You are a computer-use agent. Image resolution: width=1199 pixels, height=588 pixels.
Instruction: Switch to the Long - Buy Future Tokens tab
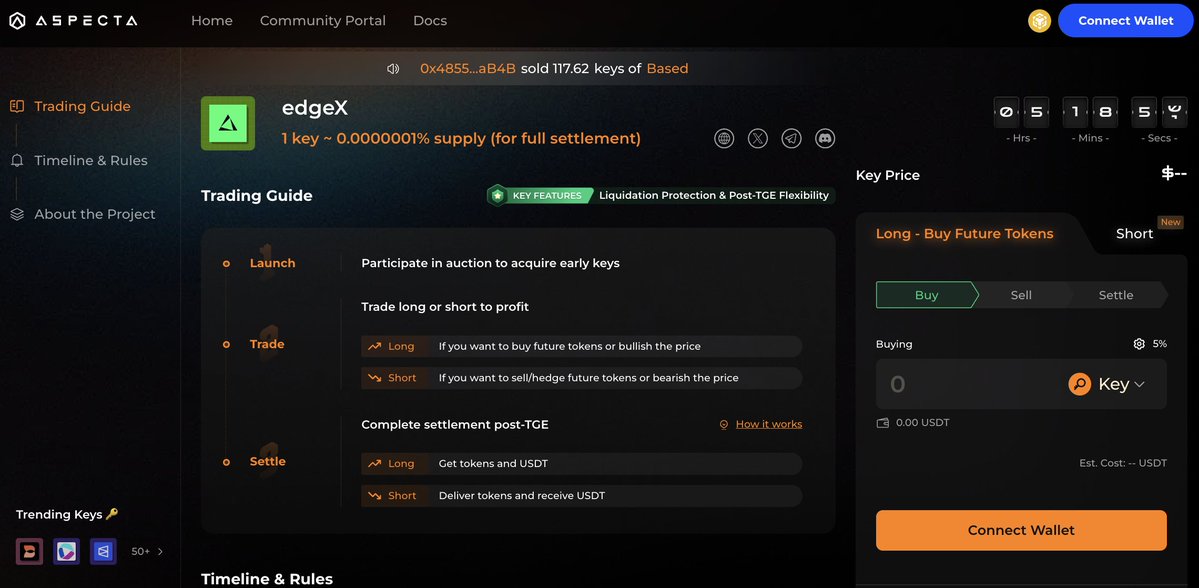[x=964, y=234]
